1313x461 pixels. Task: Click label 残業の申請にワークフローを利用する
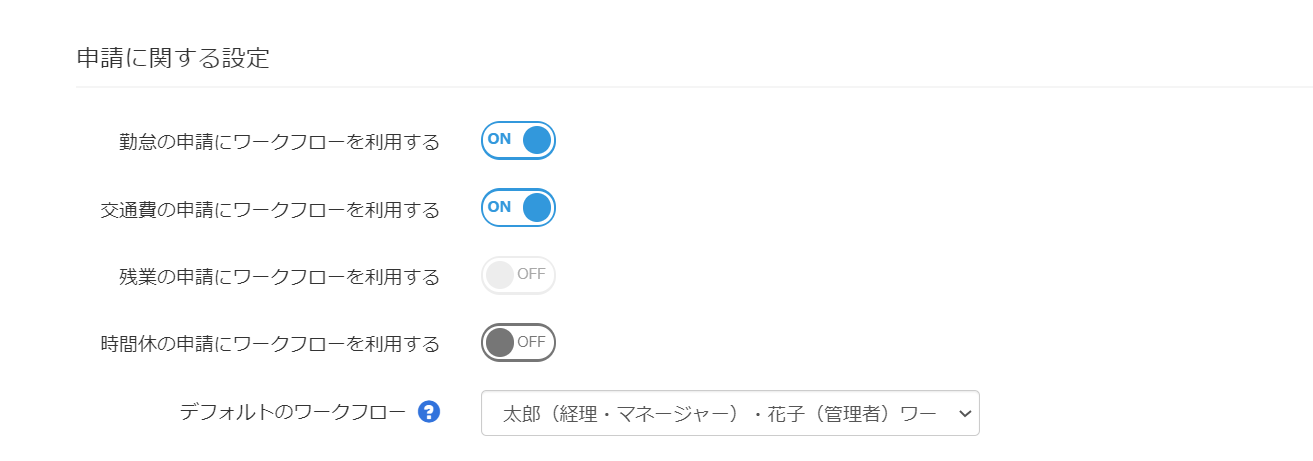[279, 277]
